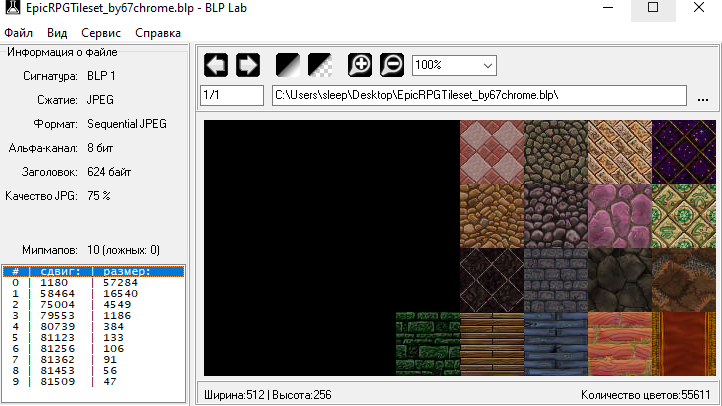Select mipmap row 8 with size 56
The width and height of the screenshot is (722, 406).
(94, 371)
